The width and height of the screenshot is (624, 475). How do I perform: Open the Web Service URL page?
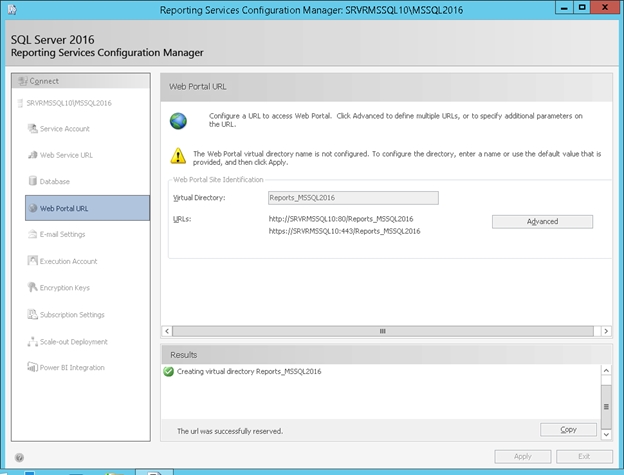click(66, 155)
